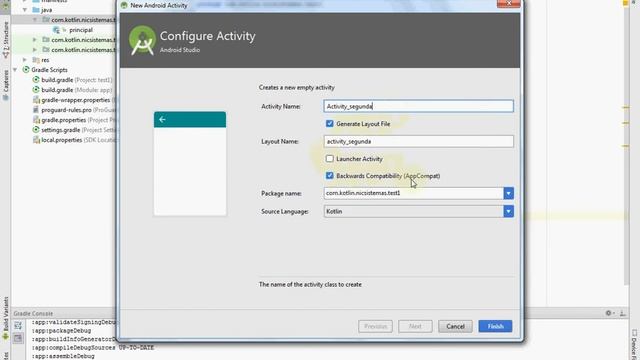Click the disabled Previous button
The width and height of the screenshot is (640, 360).
tap(376, 326)
